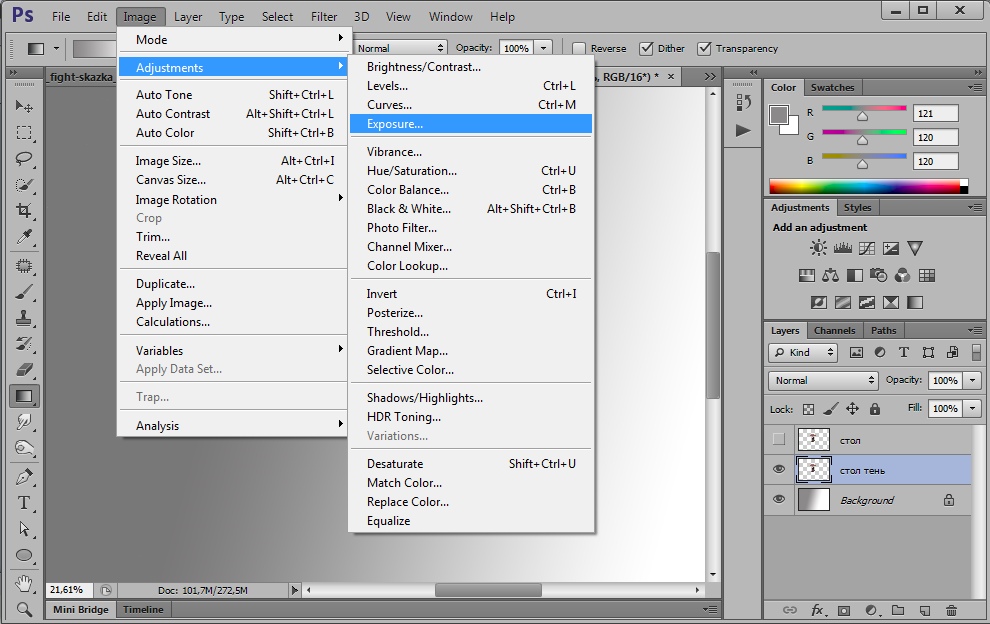This screenshot has height=624, width=990.
Task: Select the Path Selection tool
Action: pos(24,529)
